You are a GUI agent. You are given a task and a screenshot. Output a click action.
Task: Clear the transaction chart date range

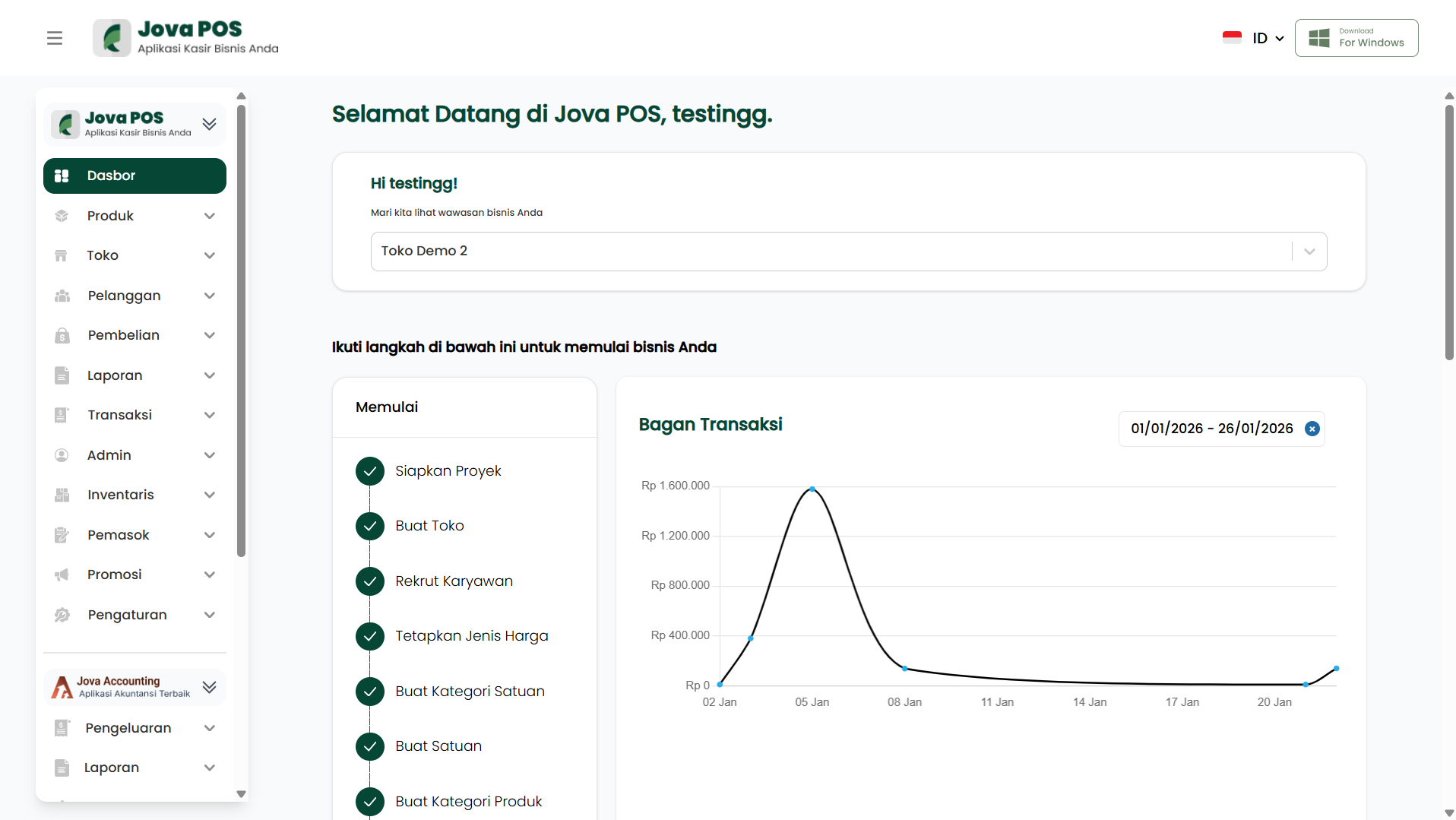1312,429
